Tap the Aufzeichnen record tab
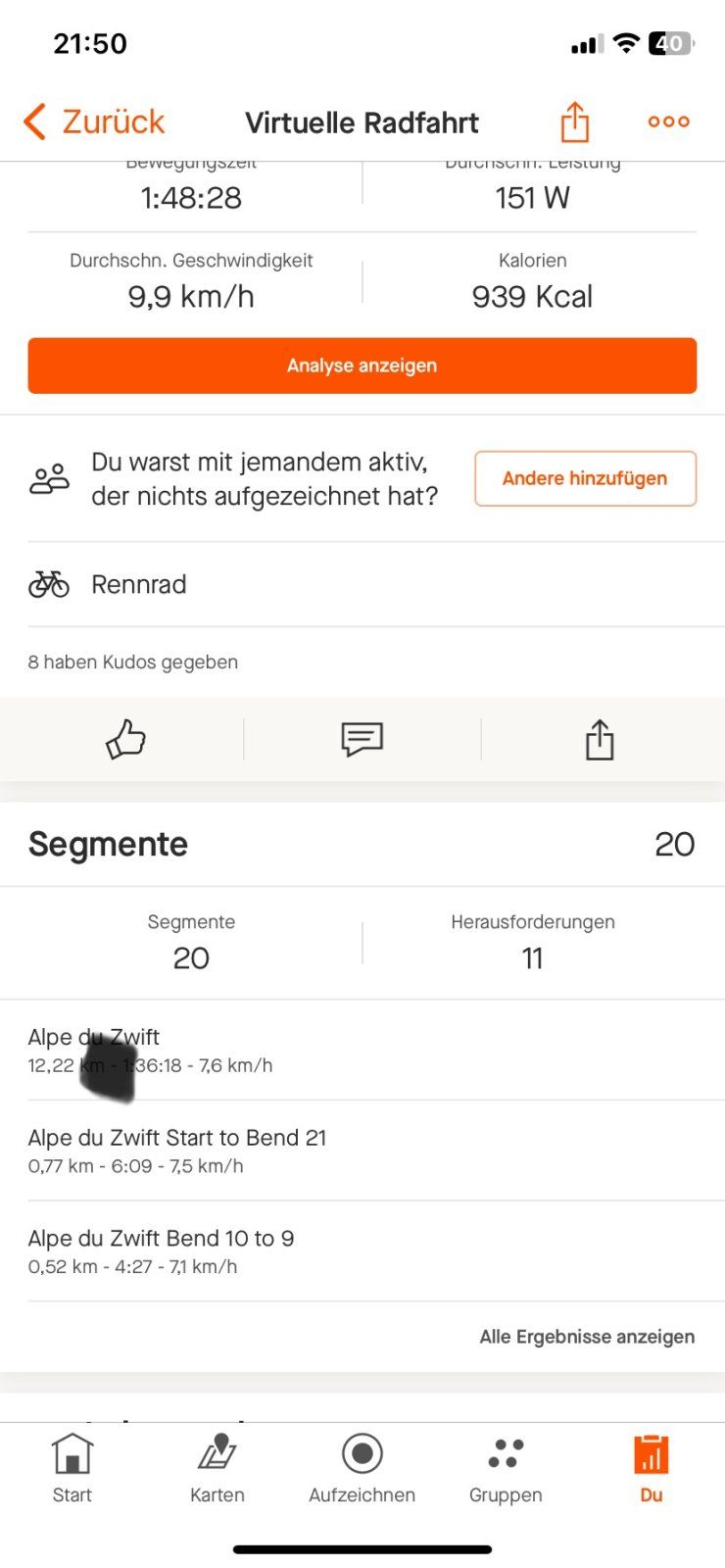 pos(362,1467)
